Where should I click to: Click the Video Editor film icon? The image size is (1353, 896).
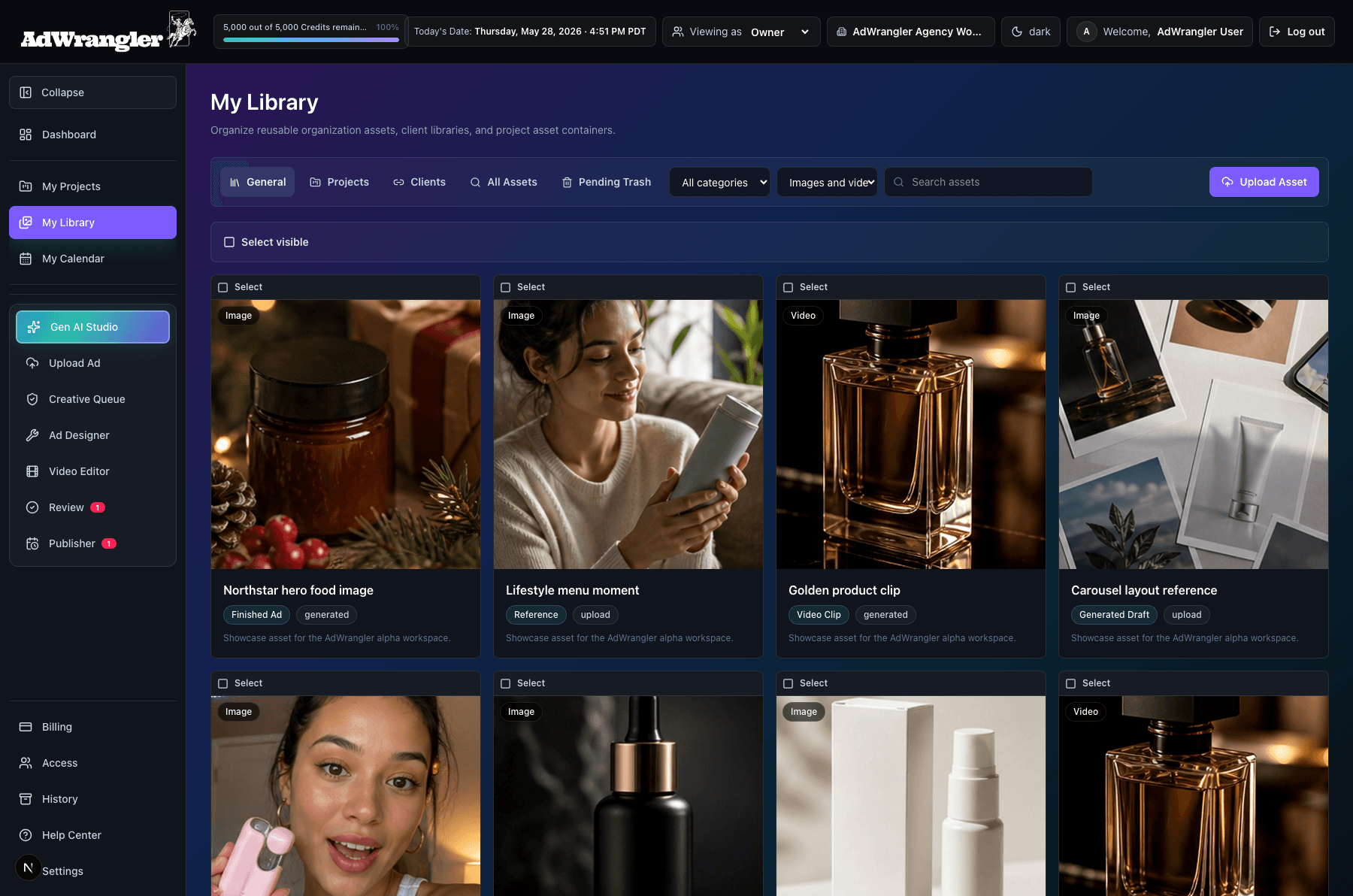pos(32,471)
